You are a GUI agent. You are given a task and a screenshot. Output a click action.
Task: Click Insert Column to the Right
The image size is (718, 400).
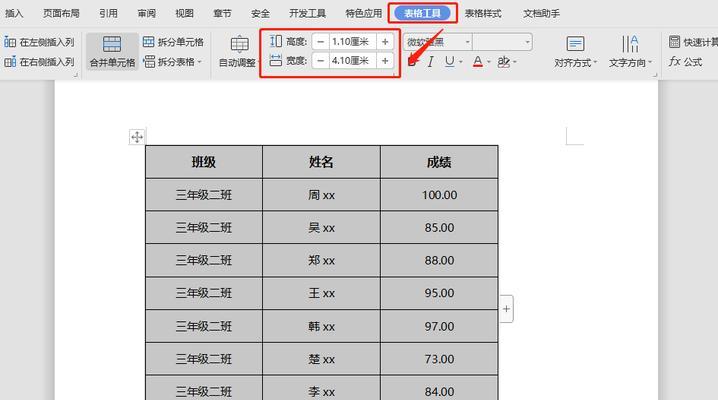coord(39,61)
